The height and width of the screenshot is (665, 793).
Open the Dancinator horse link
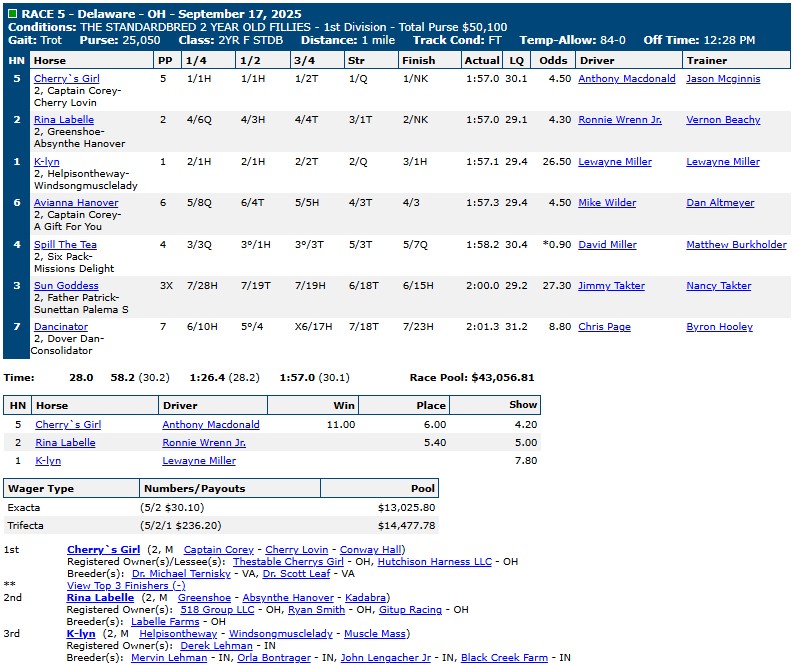coord(61,327)
